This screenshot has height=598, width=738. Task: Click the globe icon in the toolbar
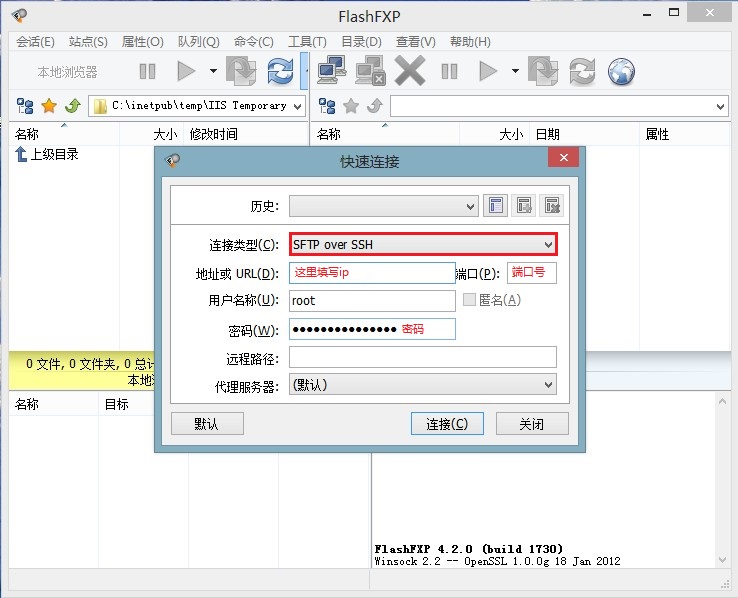click(x=622, y=71)
